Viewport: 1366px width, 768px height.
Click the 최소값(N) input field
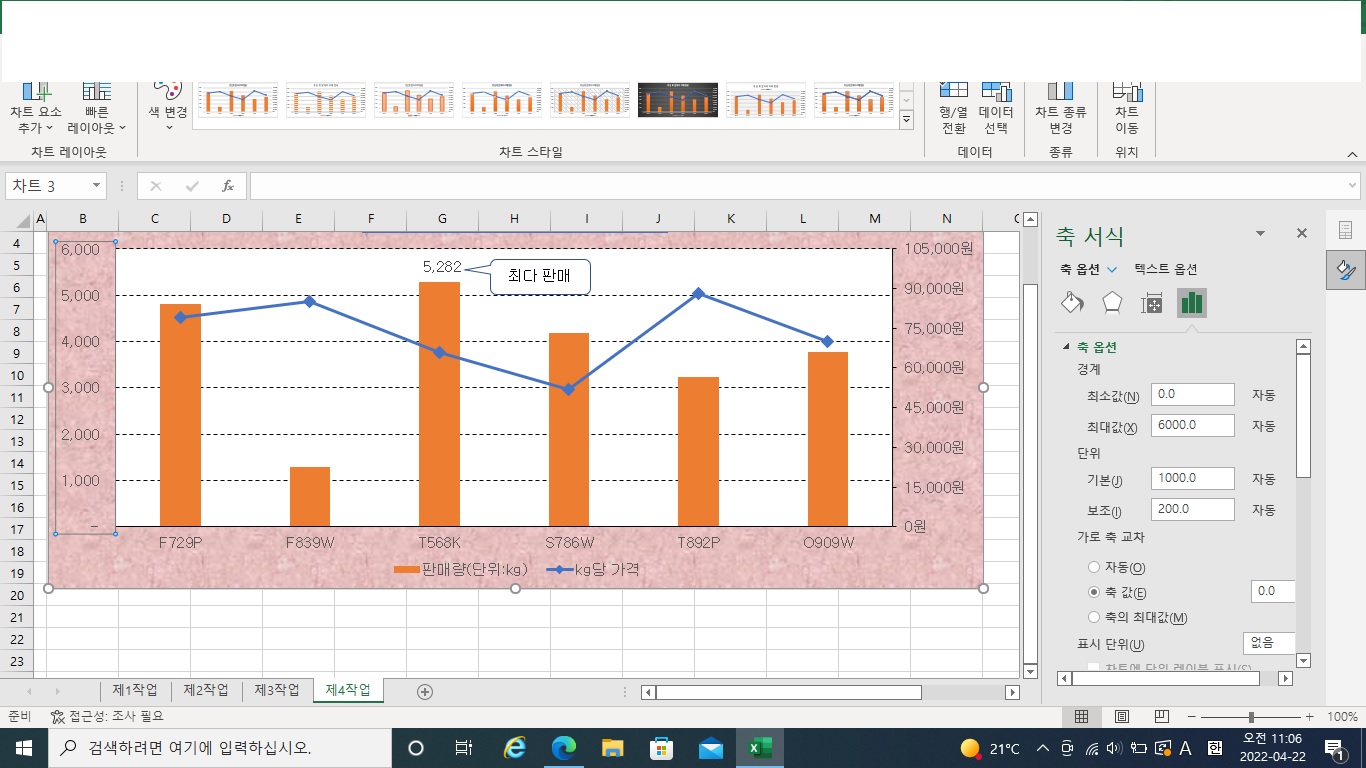tap(1192, 394)
